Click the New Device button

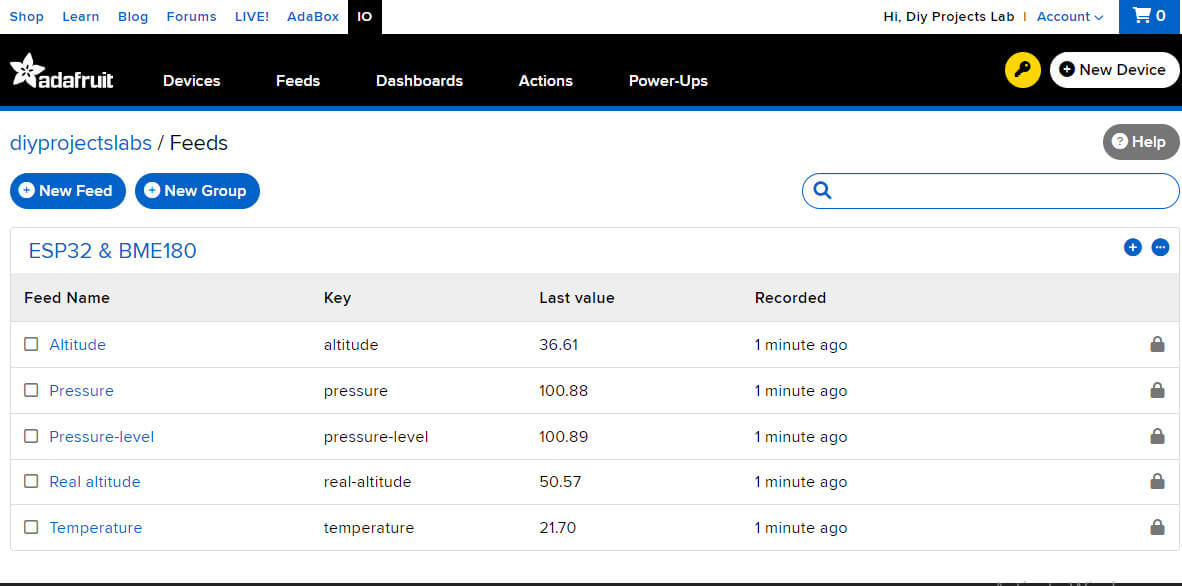[x=1114, y=70]
